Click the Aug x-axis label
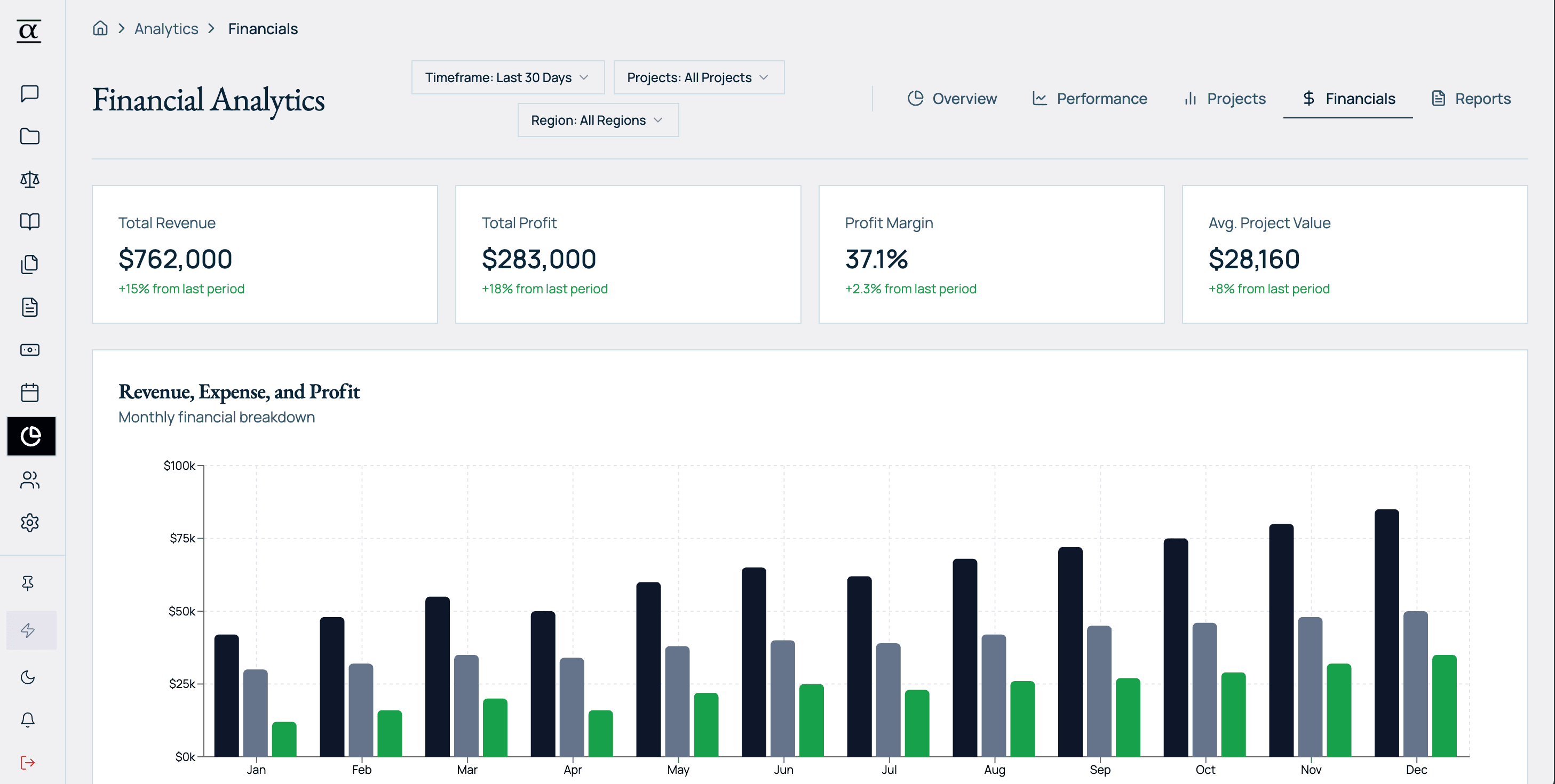The width and height of the screenshot is (1555, 784). (x=995, y=770)
